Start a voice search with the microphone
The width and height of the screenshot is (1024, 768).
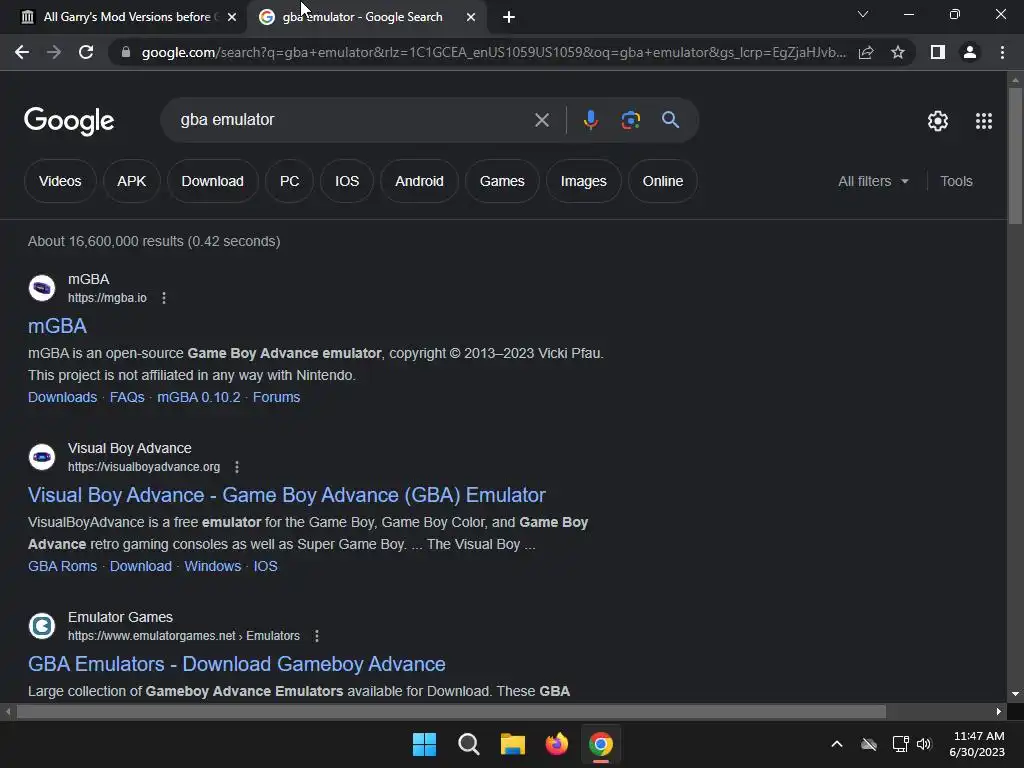(x=590, y=120)
